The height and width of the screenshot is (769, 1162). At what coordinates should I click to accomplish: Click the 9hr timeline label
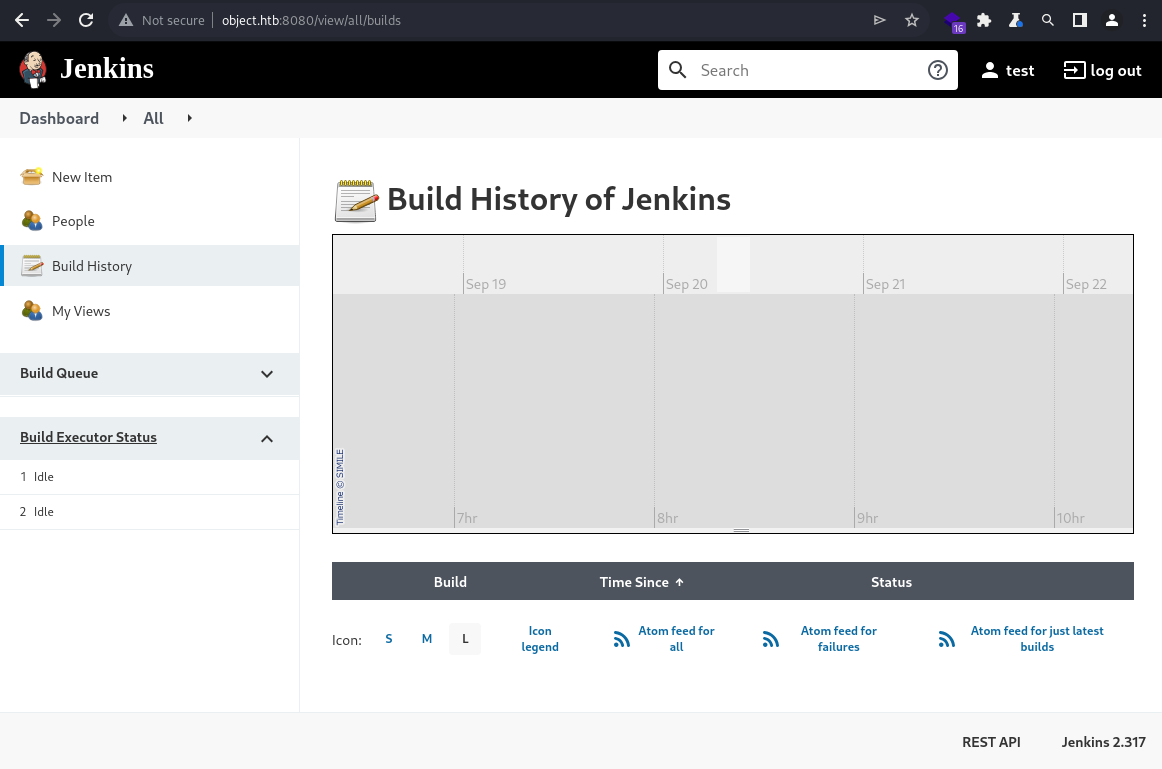[868, 518]
